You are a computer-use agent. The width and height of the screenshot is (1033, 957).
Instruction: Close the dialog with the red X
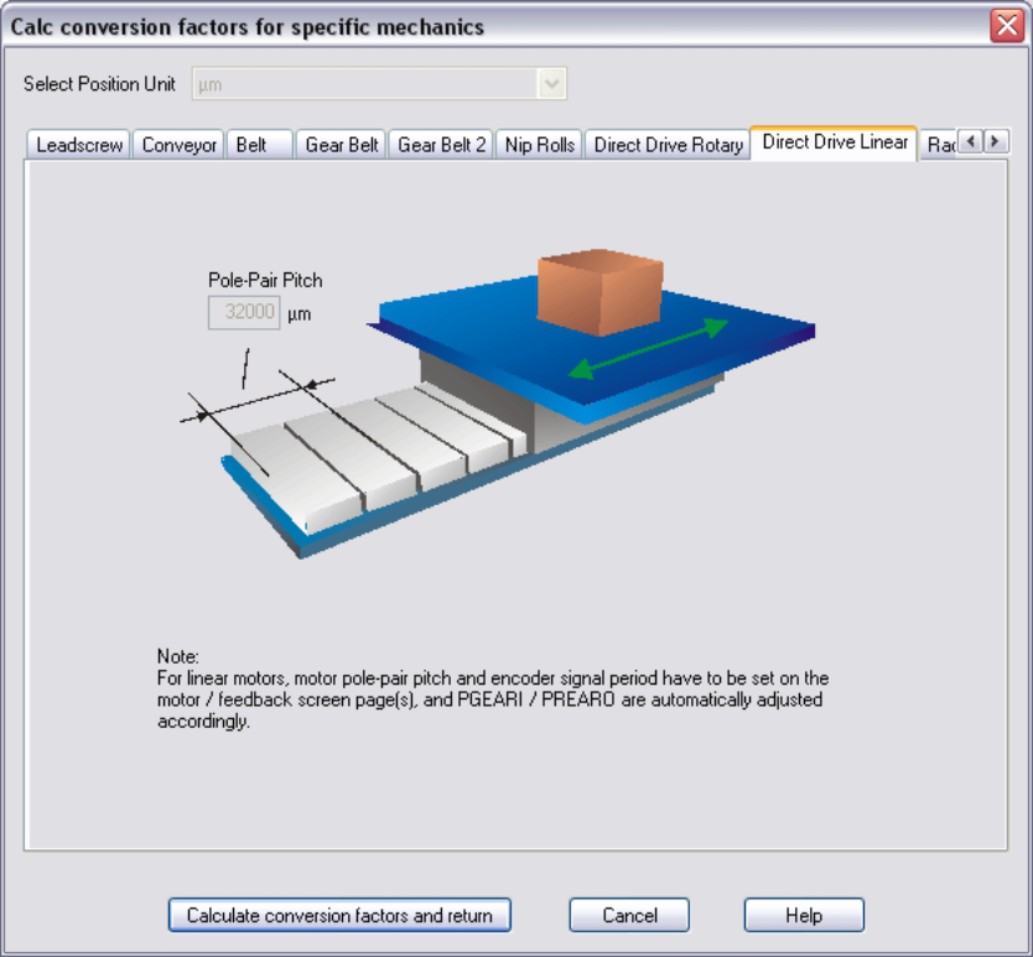(x=1007, y=26)
